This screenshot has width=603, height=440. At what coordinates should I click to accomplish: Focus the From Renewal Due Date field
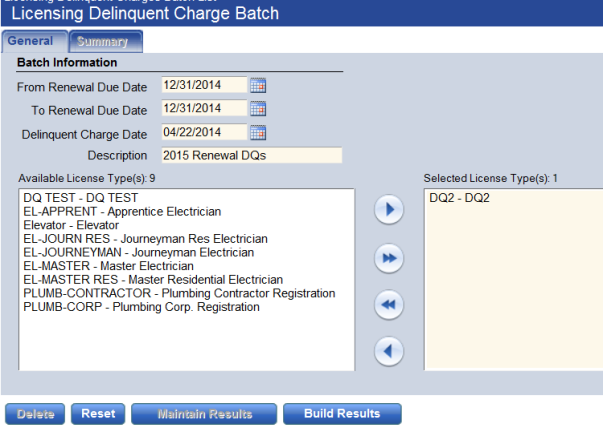pos(203,86)
